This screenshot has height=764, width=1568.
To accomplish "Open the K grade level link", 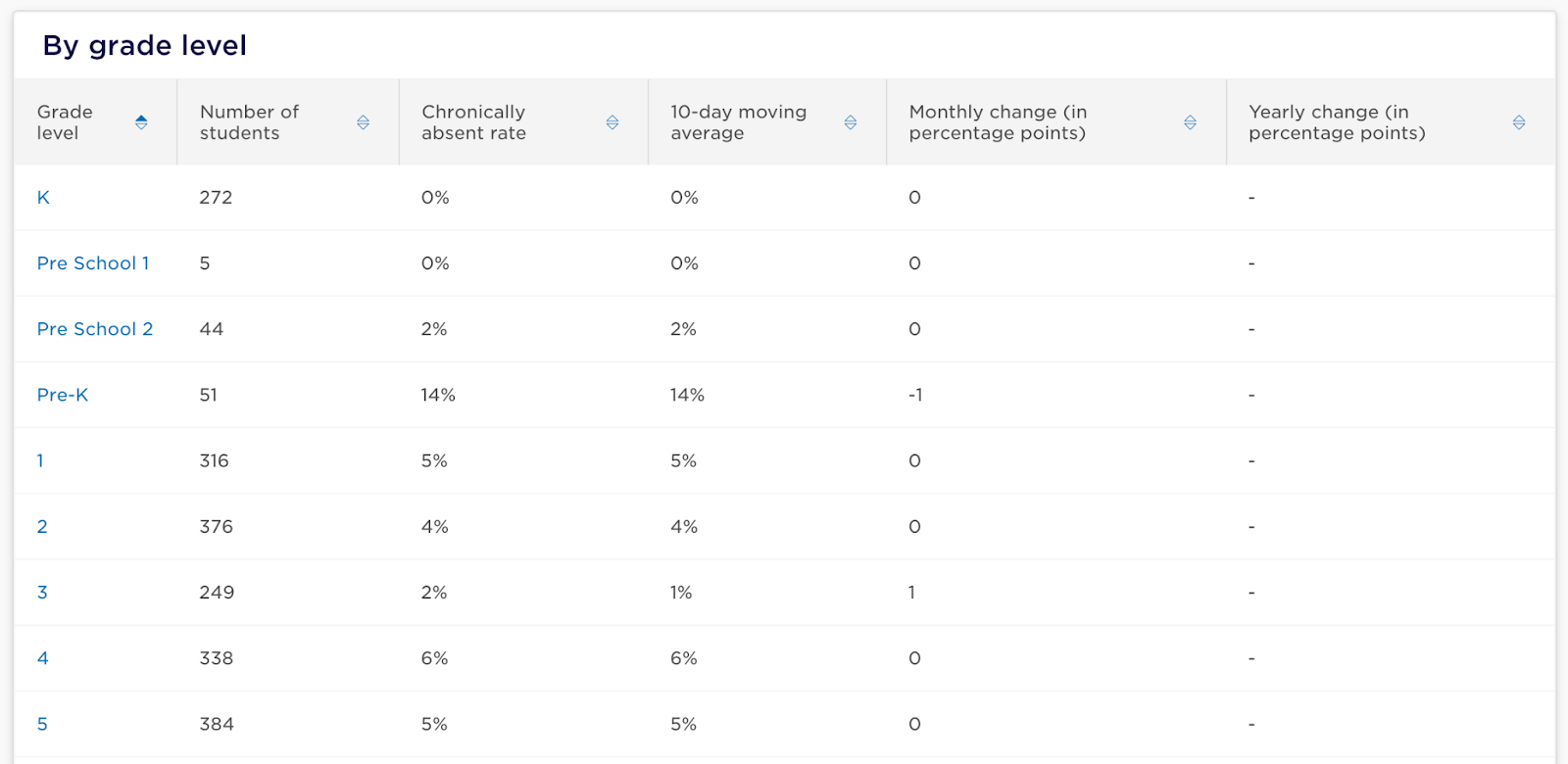I will tap(43, 198).
